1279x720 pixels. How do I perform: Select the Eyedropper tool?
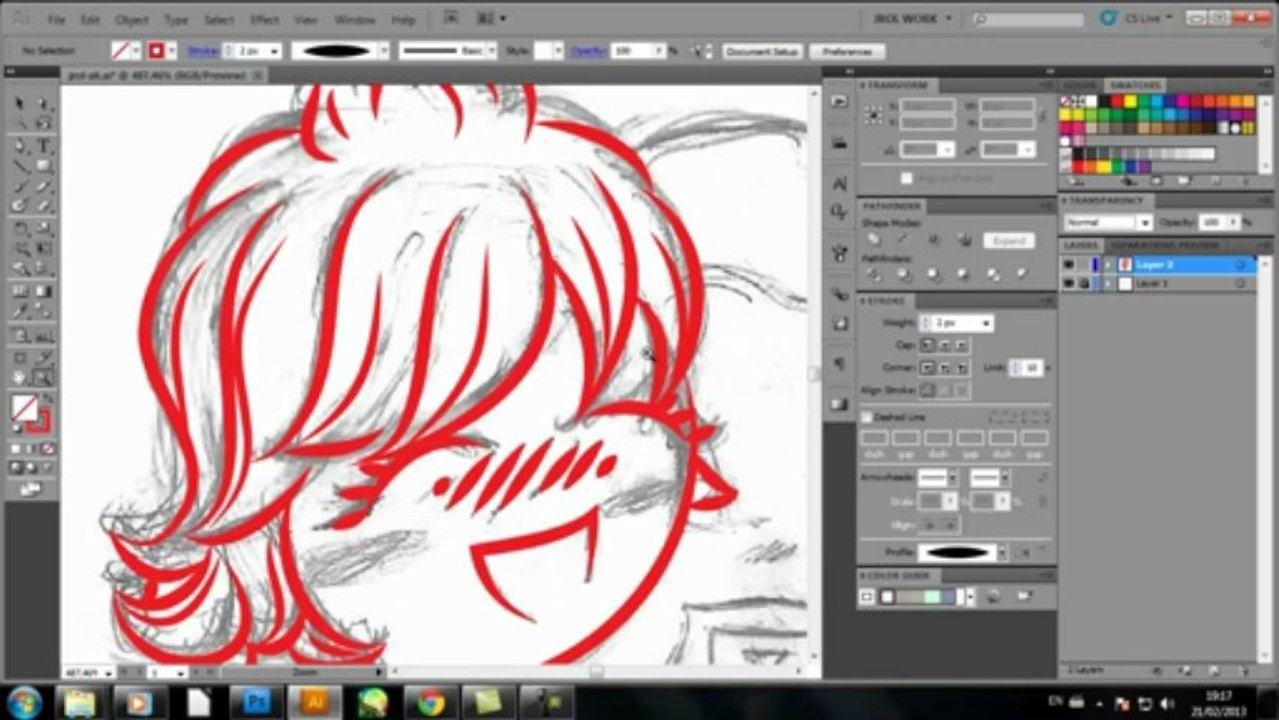point(19,310)
